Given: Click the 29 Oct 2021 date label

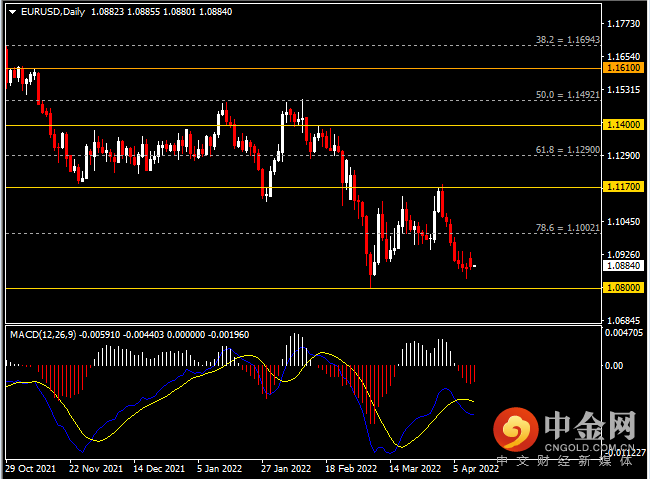Looking at the screenshot, I should point(31,469).
